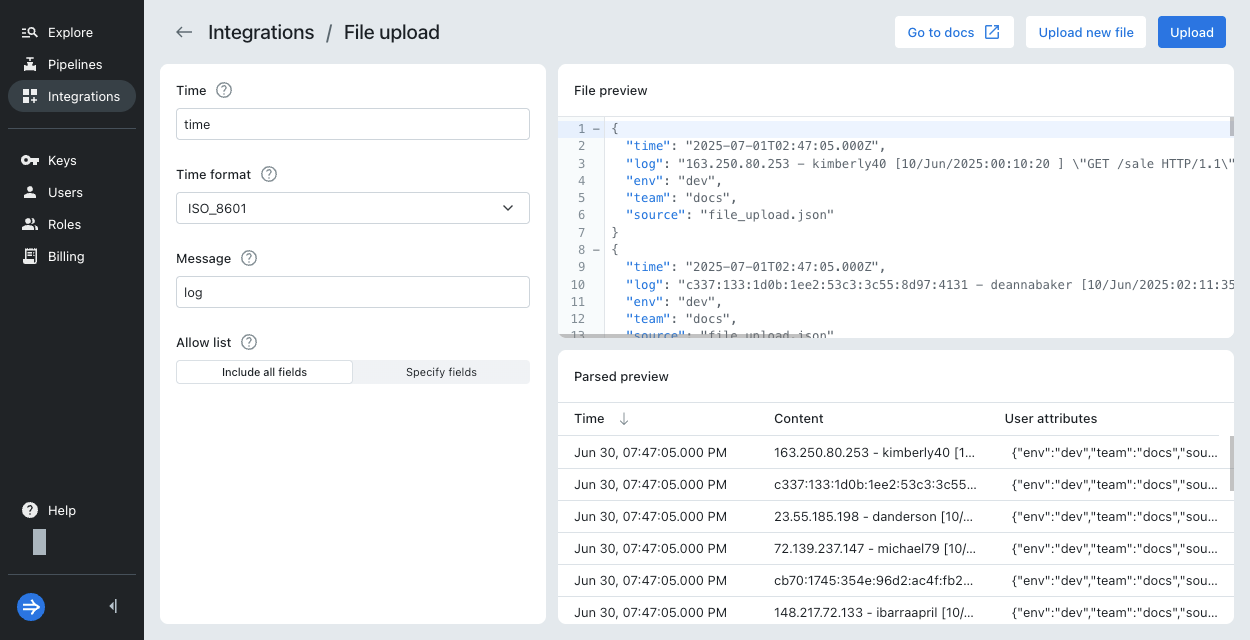The width and height of the screenshot is (1250, 640).
Task: Open the Roles sidebar item
Action: tap(72, 224)
